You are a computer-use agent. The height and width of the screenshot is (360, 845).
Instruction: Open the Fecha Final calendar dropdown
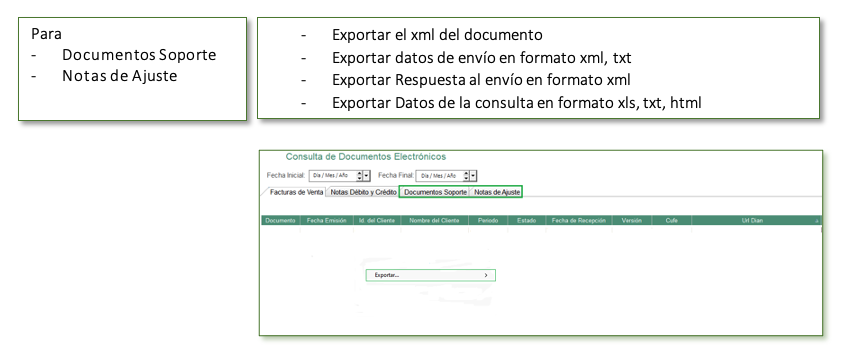(x=474, y=176)
